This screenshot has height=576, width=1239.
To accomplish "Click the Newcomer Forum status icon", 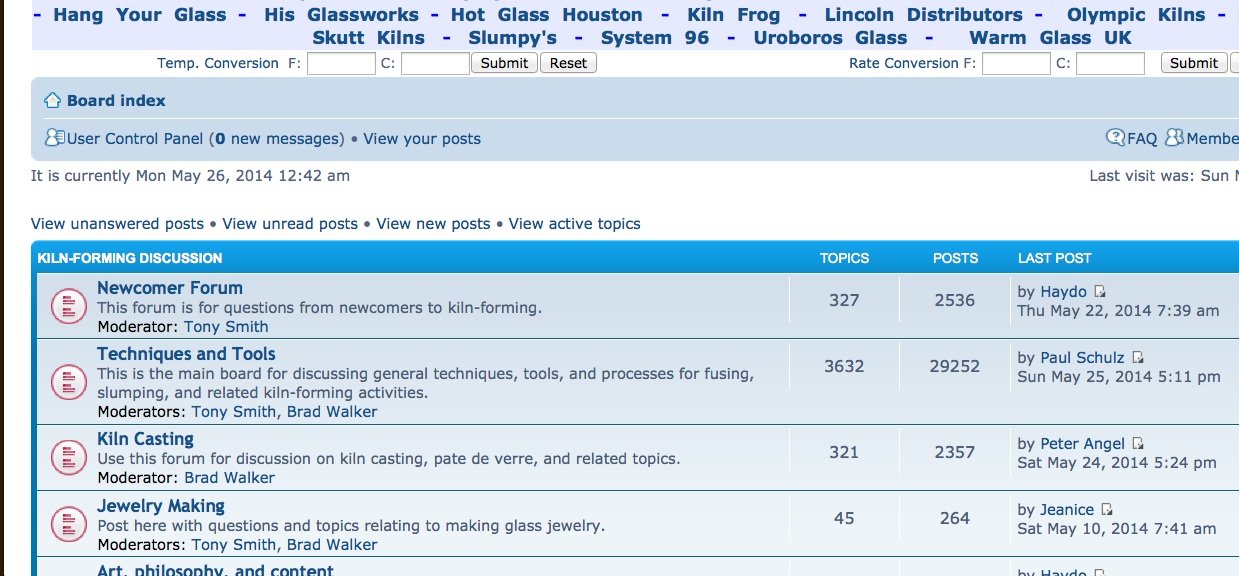I will pyautogui.click(x=68, y=306).
